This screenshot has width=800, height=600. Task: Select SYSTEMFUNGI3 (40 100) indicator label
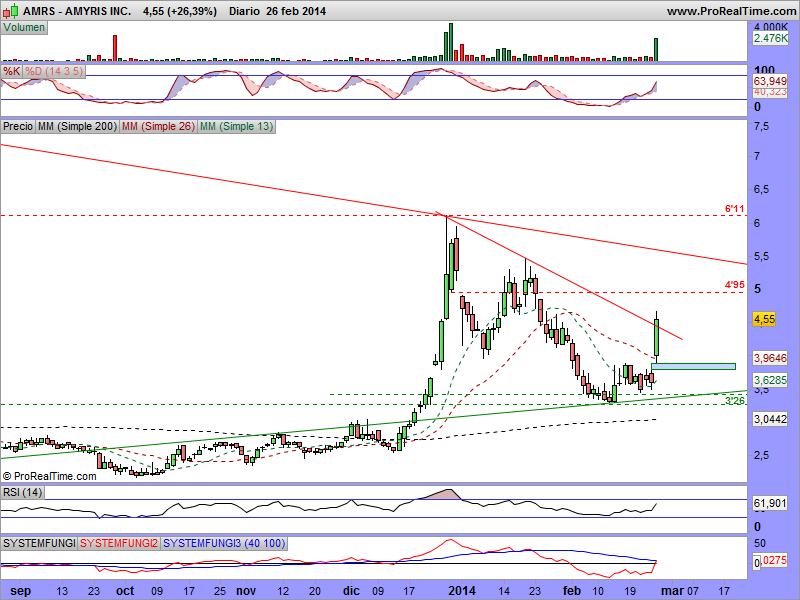(x=223, y=543)
